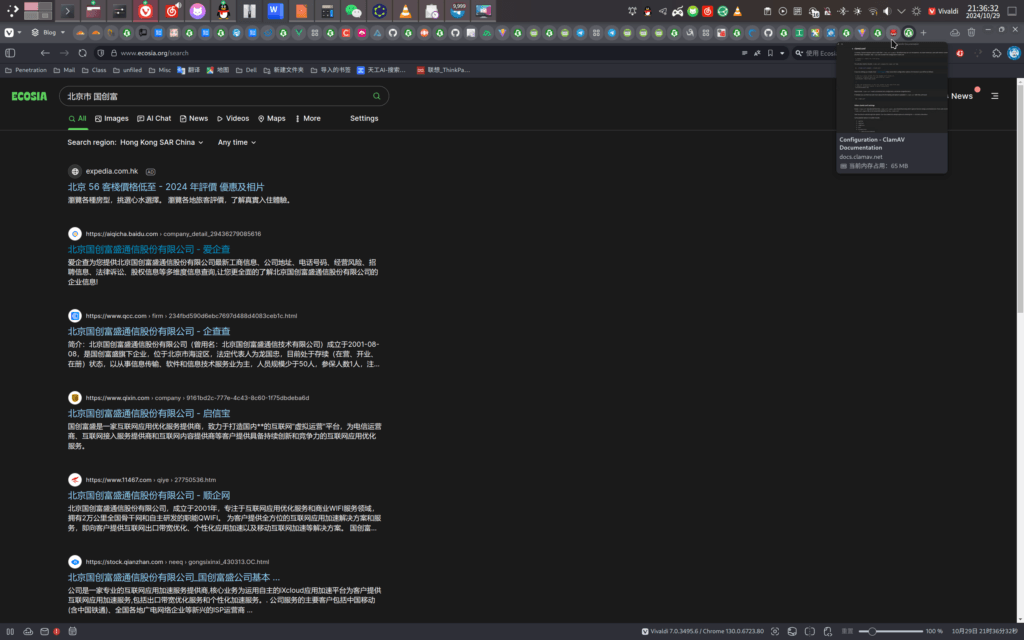Click the Ecosia News notification link
Screen dimensions: 1024x640
pyautogui.click(x=961, y=96)
